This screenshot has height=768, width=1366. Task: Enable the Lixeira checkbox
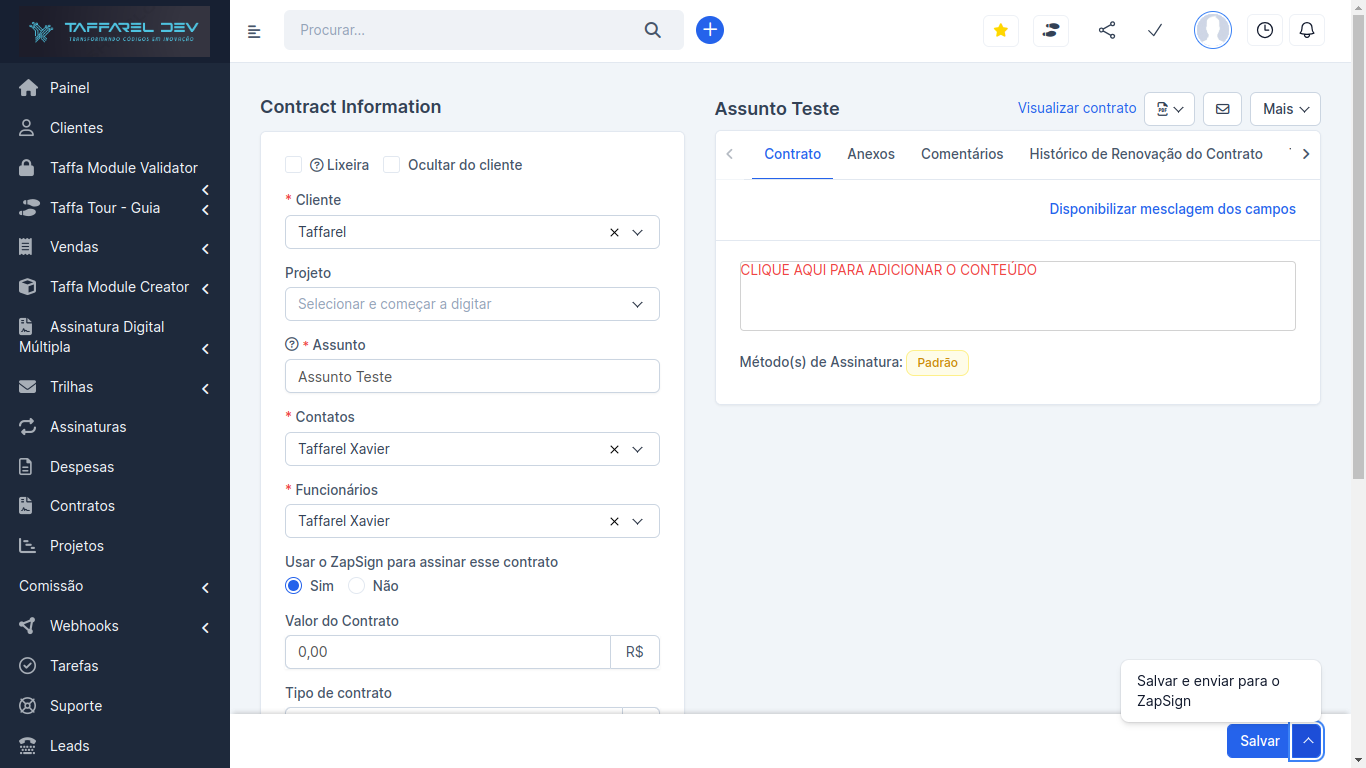point(293,164)
